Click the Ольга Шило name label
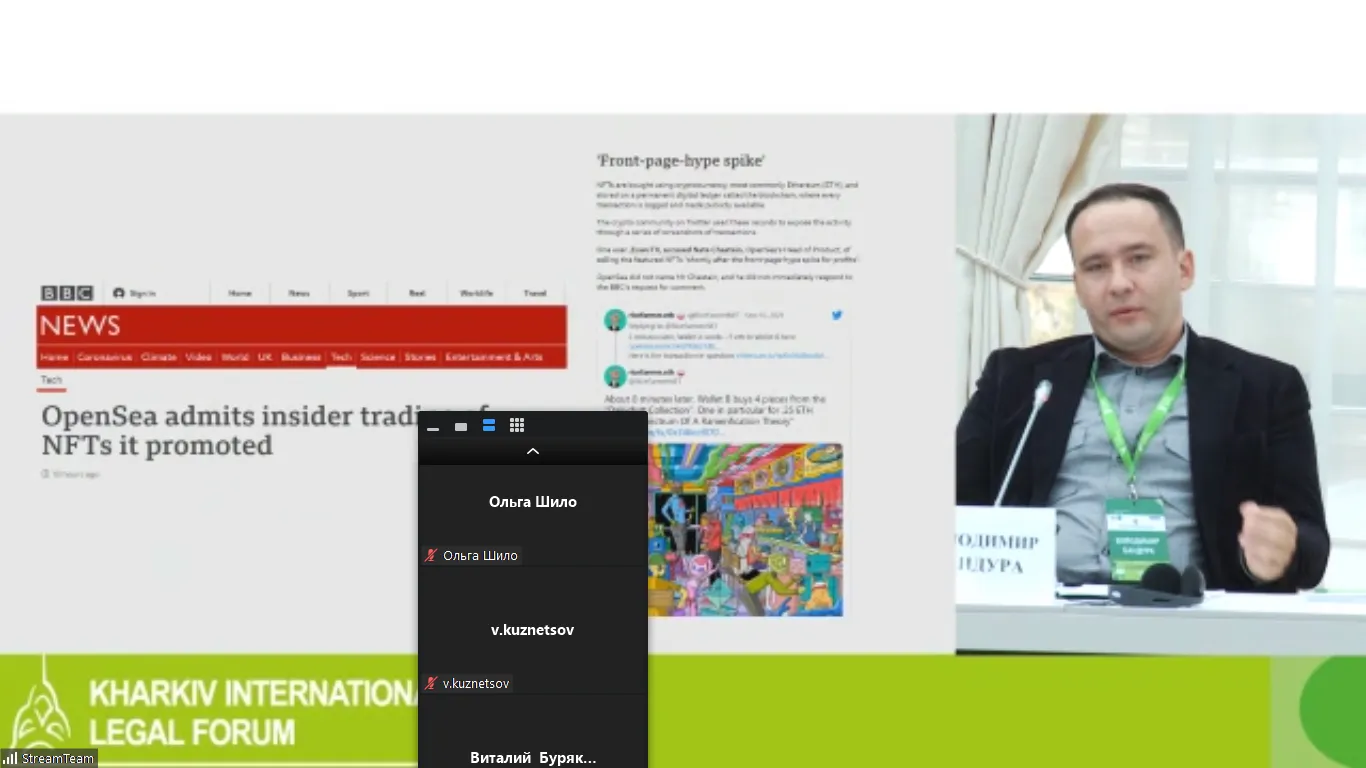This screenshot has height=768, width=1366. click(480, 555)
